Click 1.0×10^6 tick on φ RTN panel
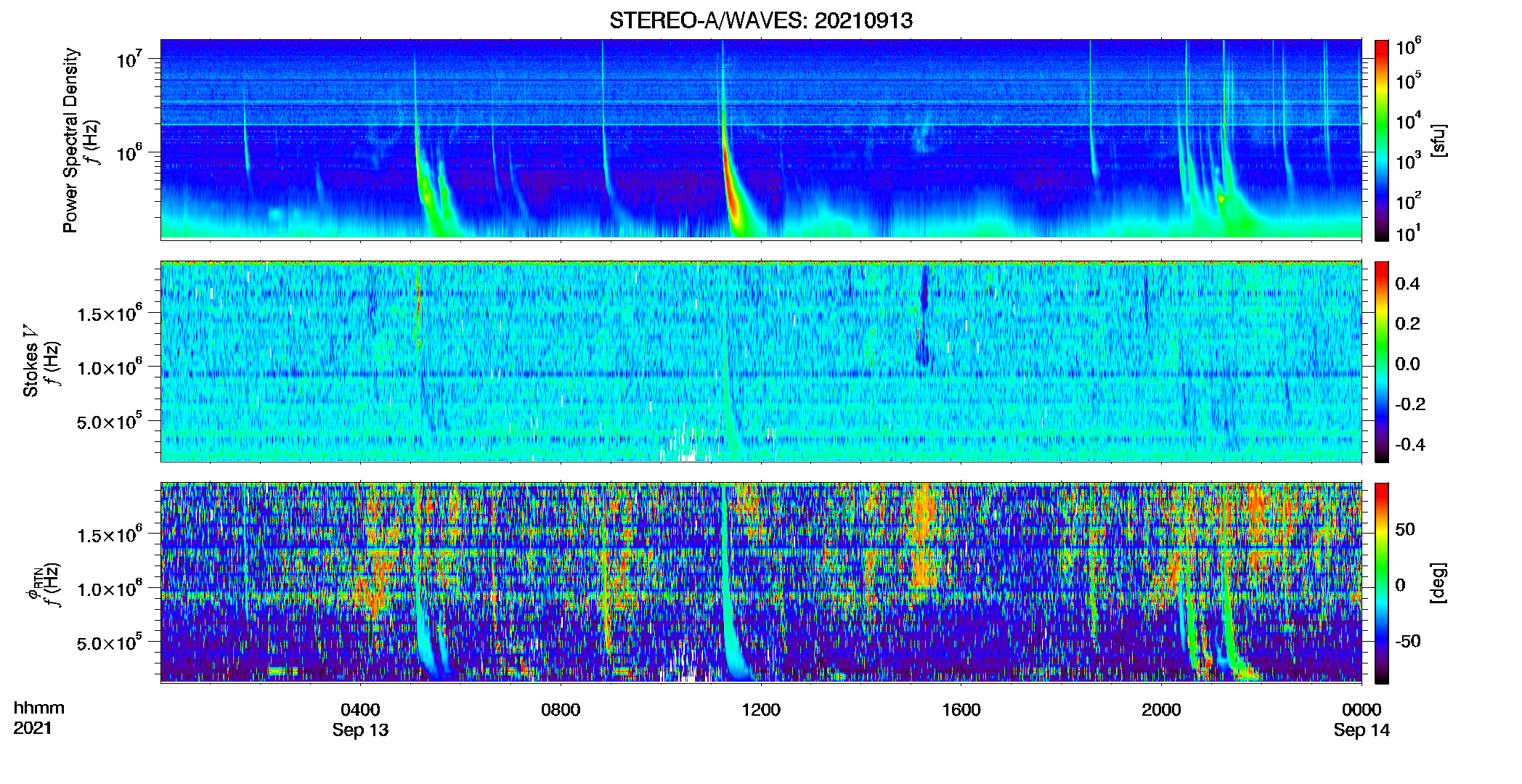The height and width of the screenshot is (784, 1522). pos(110,589)
